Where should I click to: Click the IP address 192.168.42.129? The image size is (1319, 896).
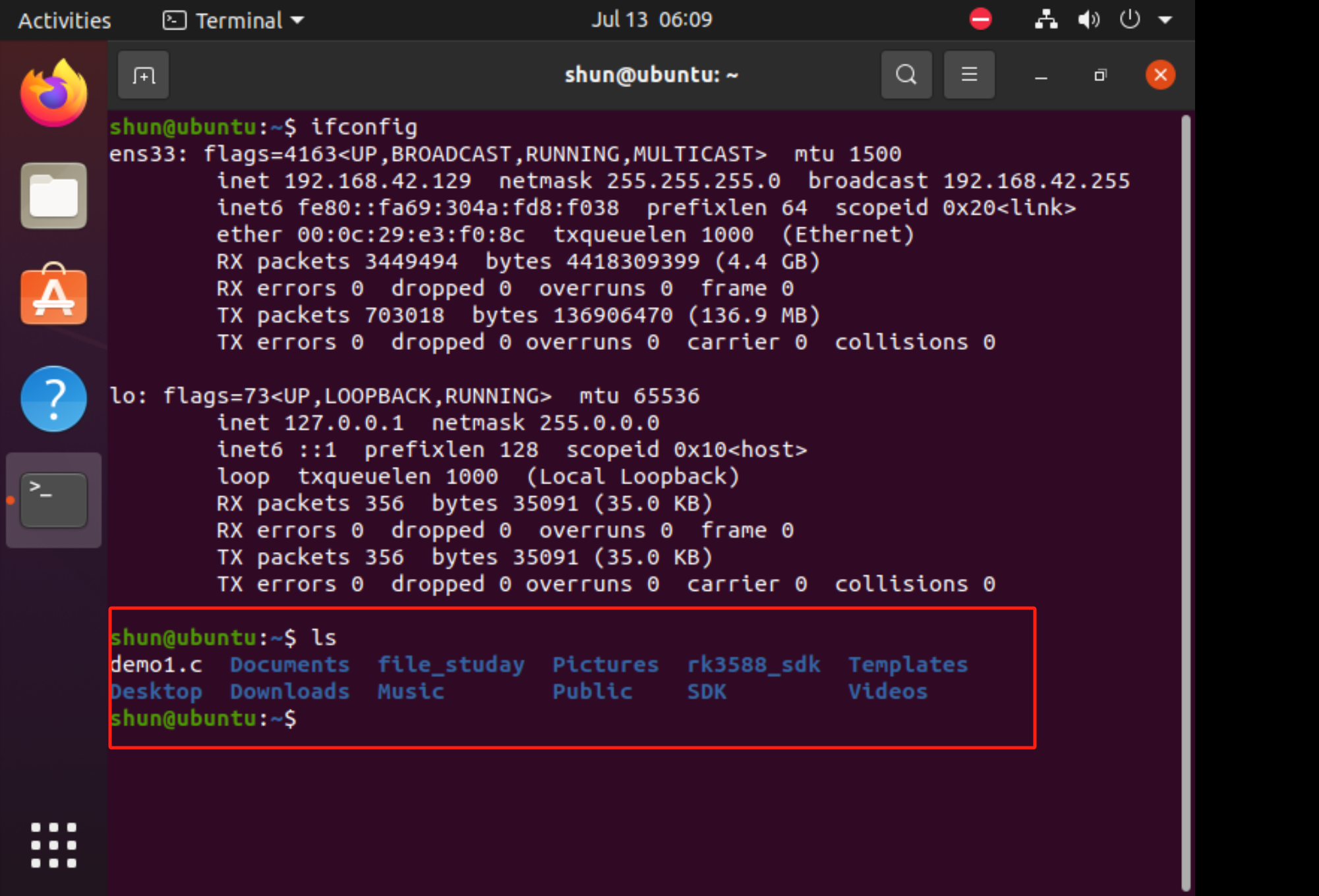(378, 181)
